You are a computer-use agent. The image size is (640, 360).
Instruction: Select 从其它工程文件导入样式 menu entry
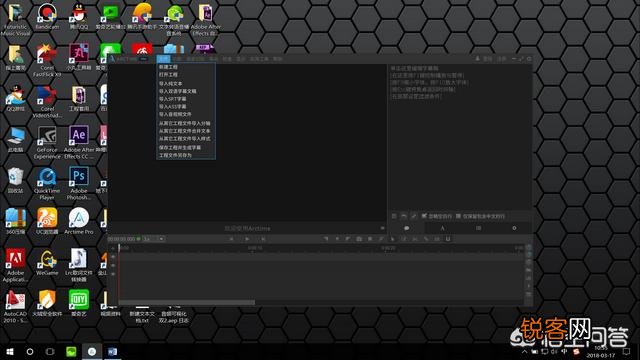click(x=186, y=139)
